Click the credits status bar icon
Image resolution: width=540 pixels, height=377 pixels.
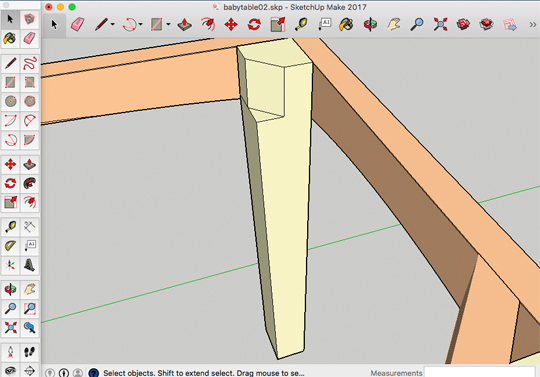[x=64, y=373]
